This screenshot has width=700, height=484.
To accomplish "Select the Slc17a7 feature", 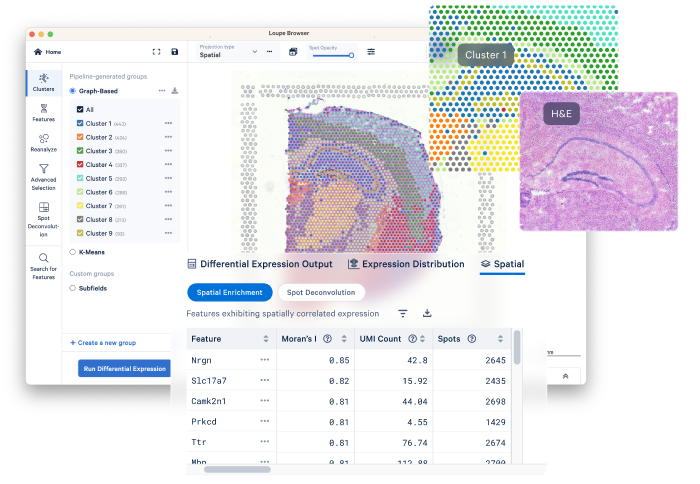I will (x=209, y=381).
